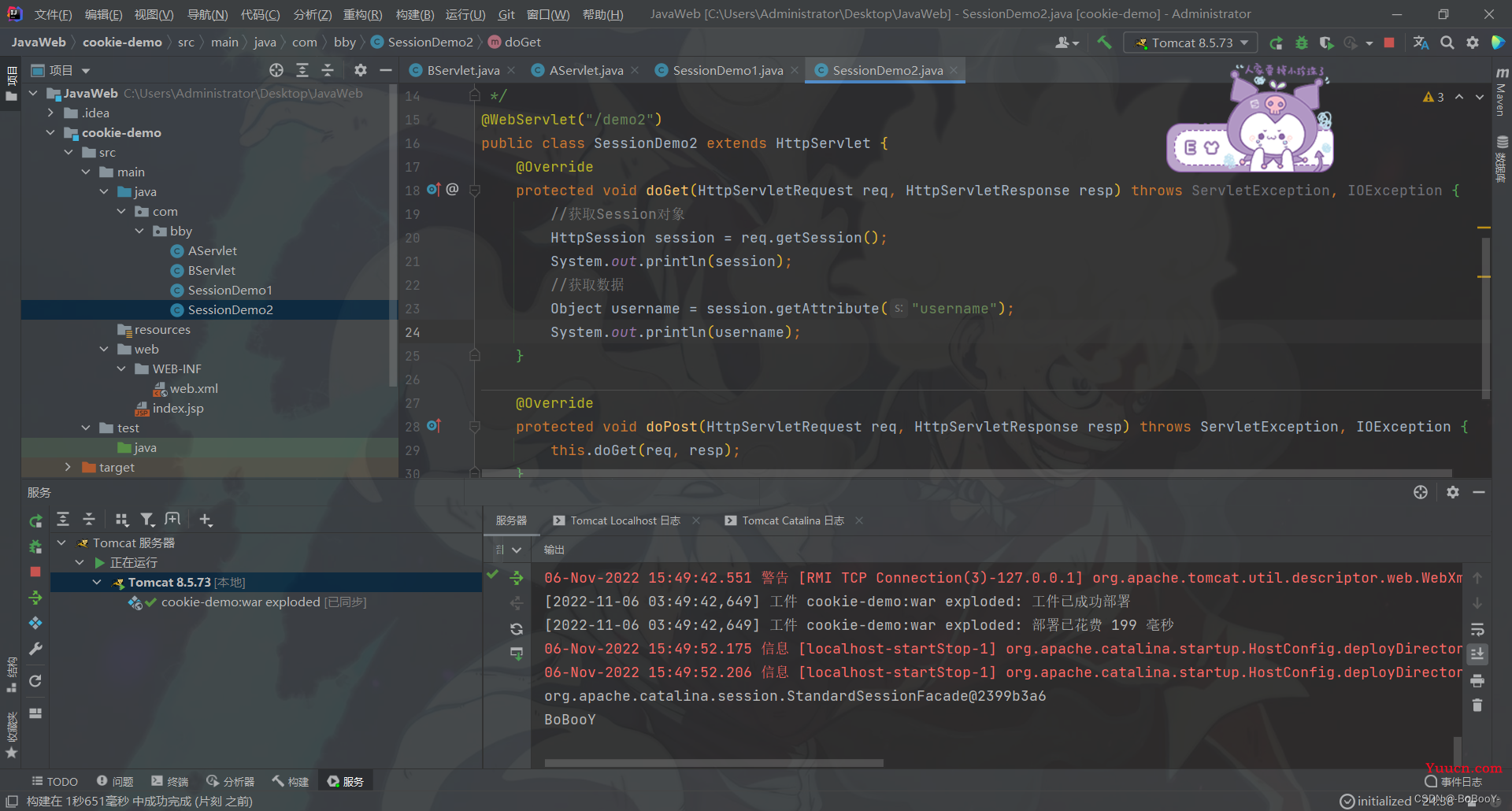Screen dimensions: 1512x811
Task: Collapse the 正在运行 node in Services
Action: click(79, 562)
